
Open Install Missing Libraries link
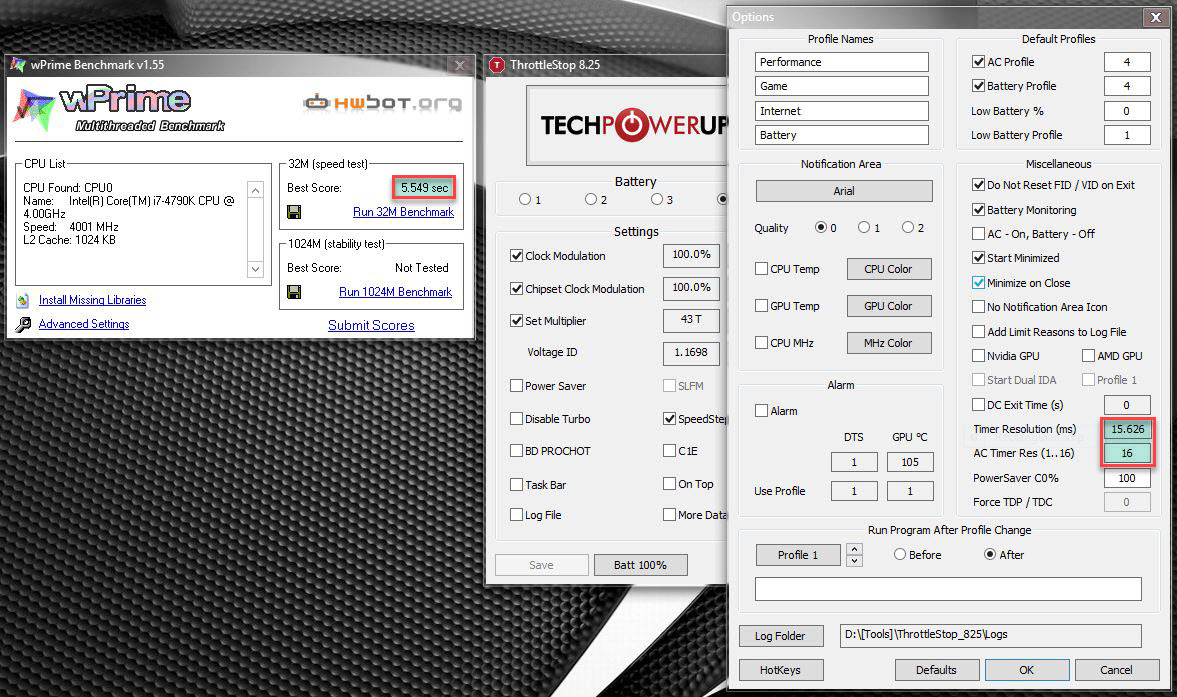pos(92,300)
